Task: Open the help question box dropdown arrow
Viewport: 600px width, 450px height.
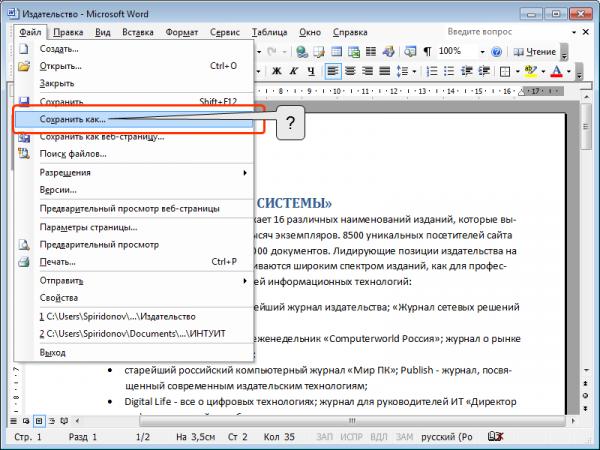Action: [x=574, y=33]
